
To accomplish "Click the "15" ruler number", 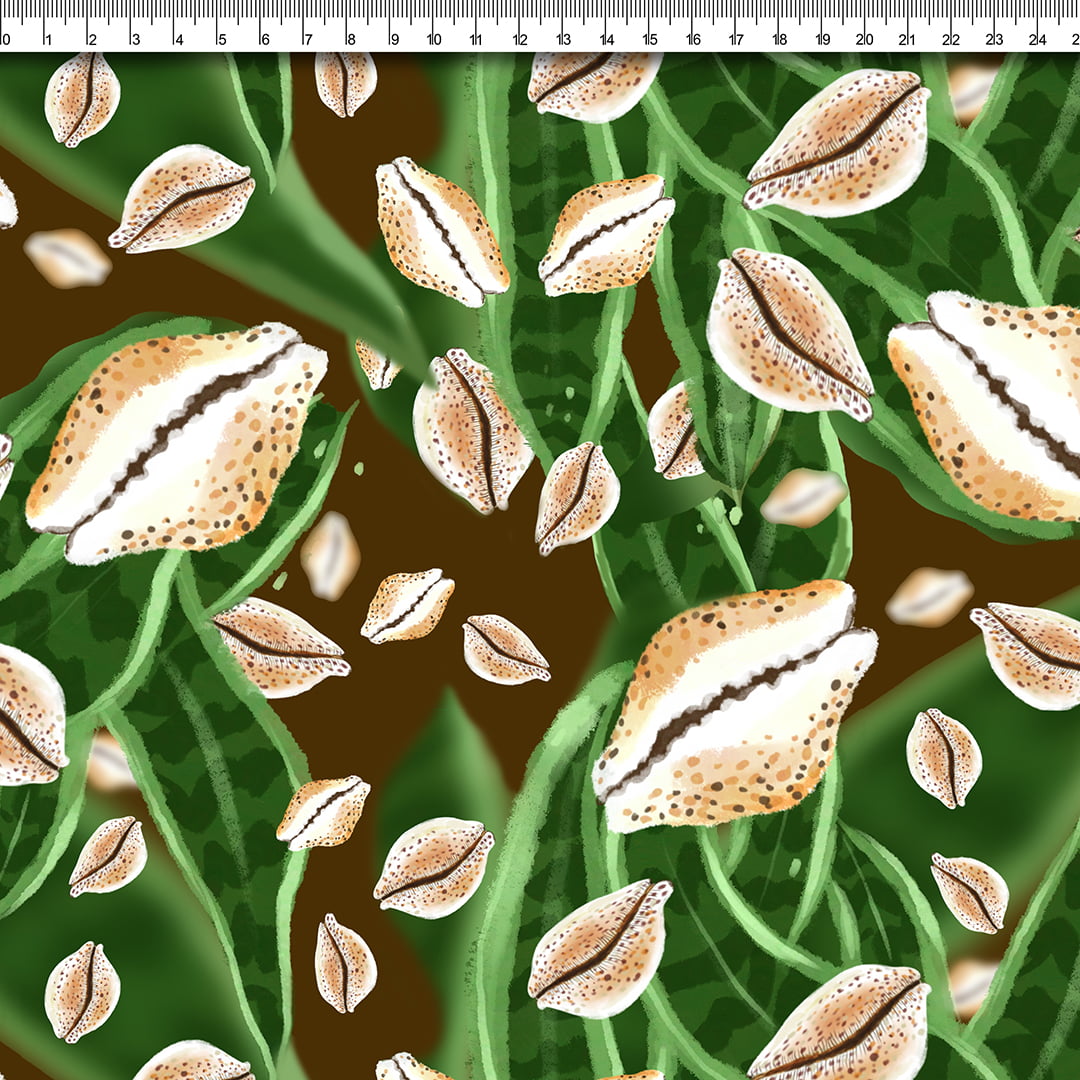I will click(x=650, y=39).
